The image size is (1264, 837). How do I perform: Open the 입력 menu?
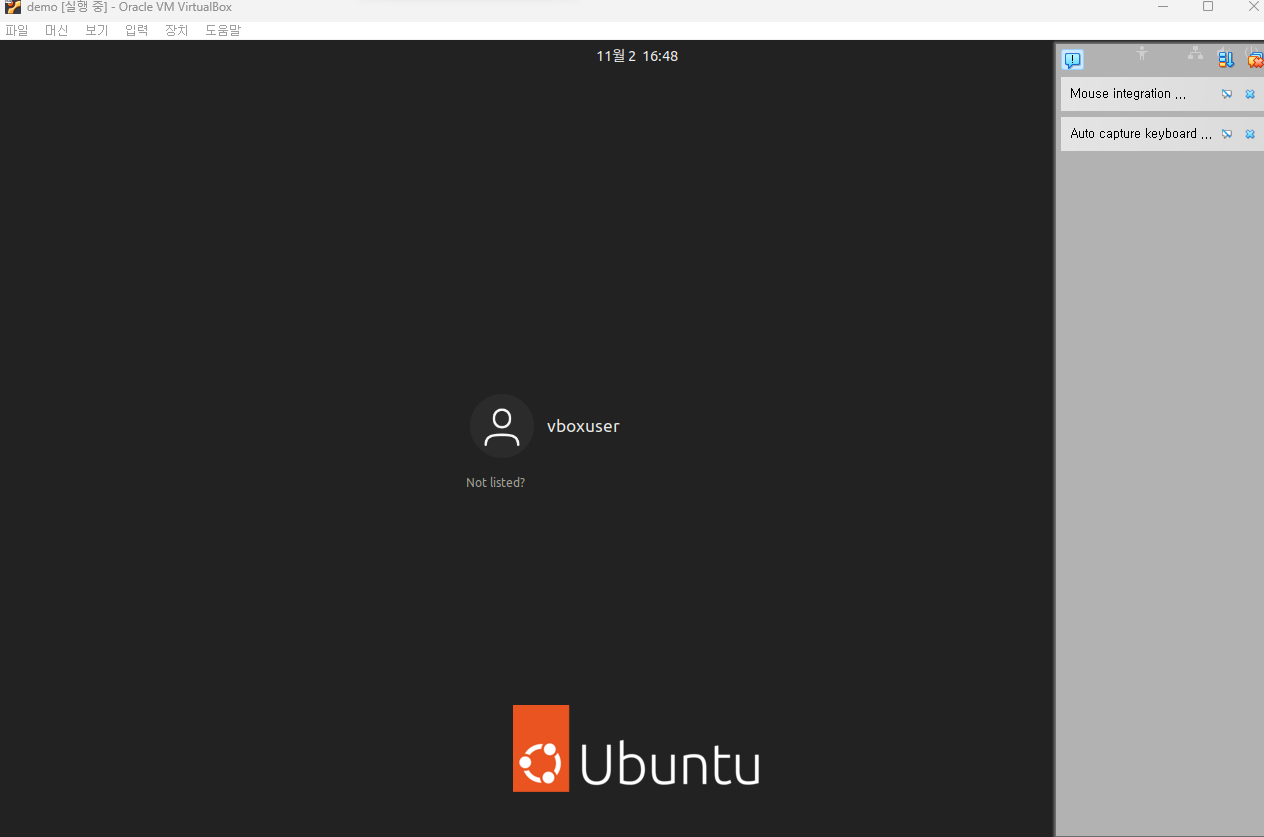137,31
